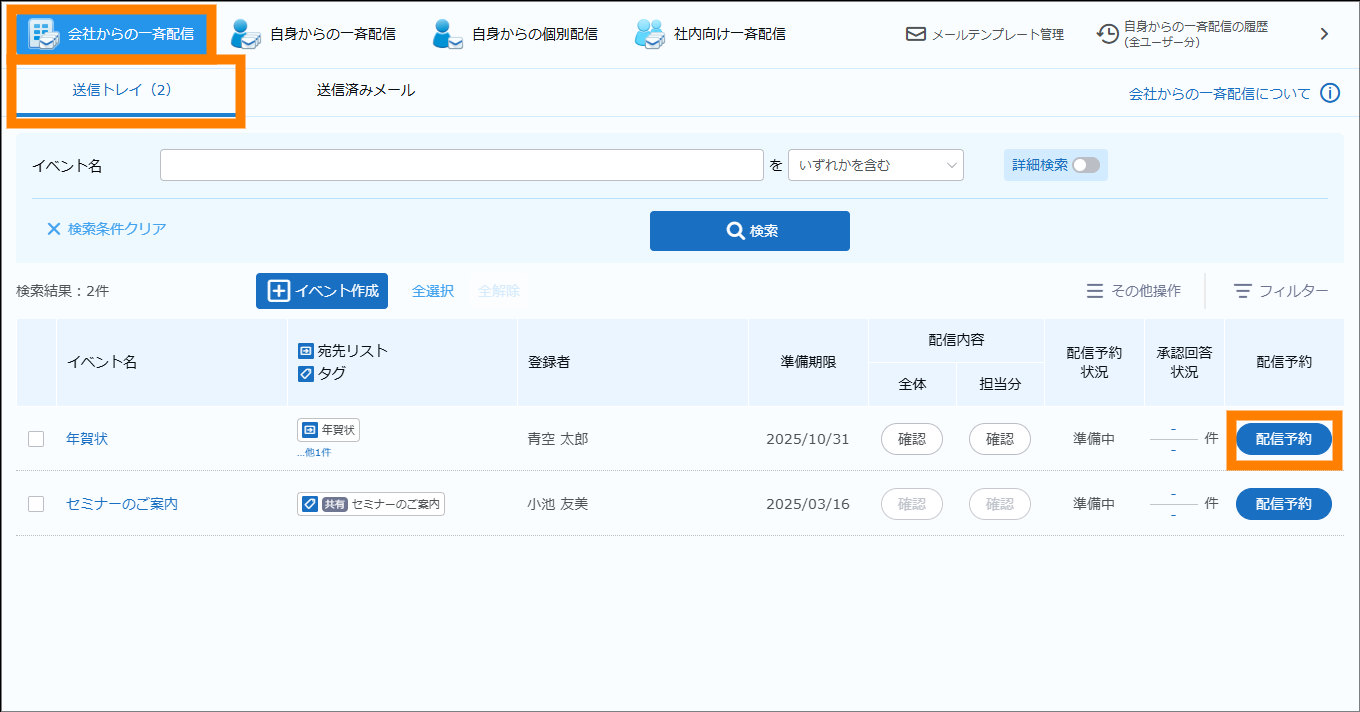Click the 検索条件クリア link
The height and width of the screenshot is (712, 1360).
(107, 229)
